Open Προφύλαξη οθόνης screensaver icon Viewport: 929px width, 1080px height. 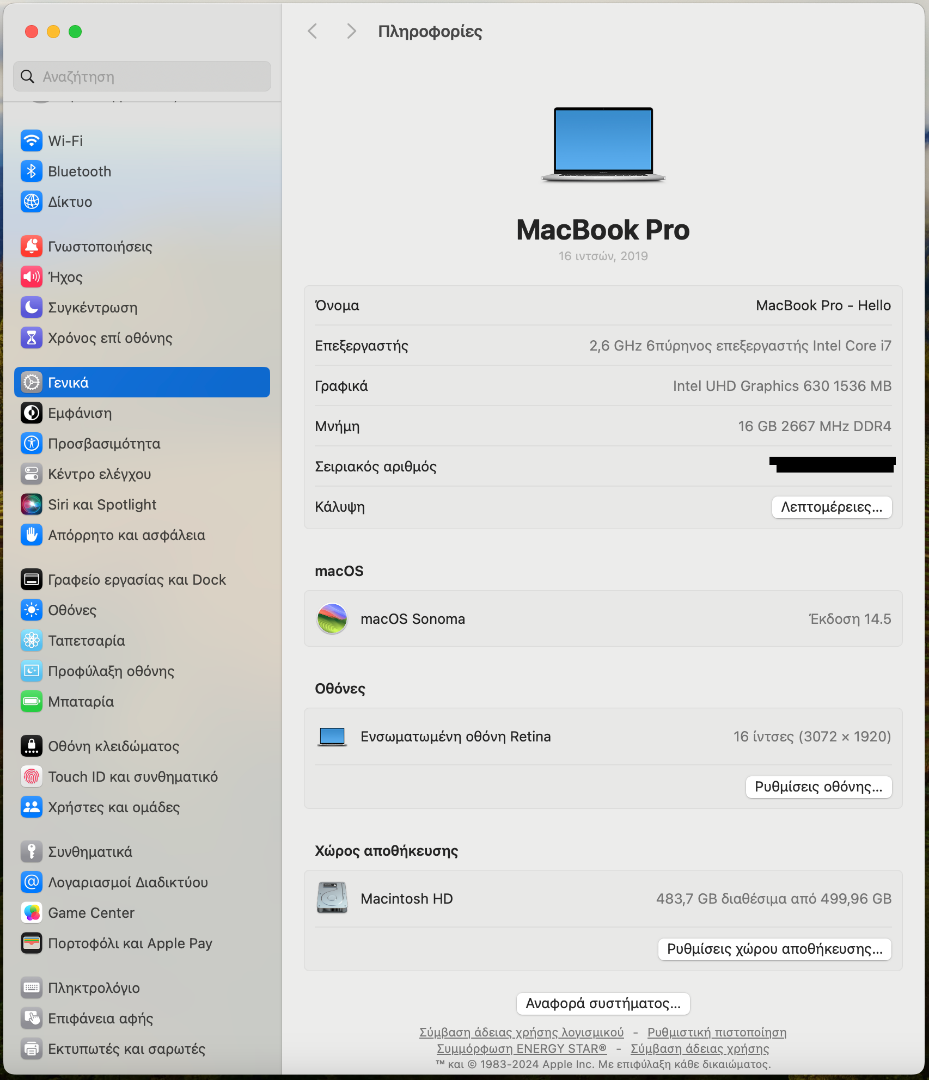(x=31, y=671)
